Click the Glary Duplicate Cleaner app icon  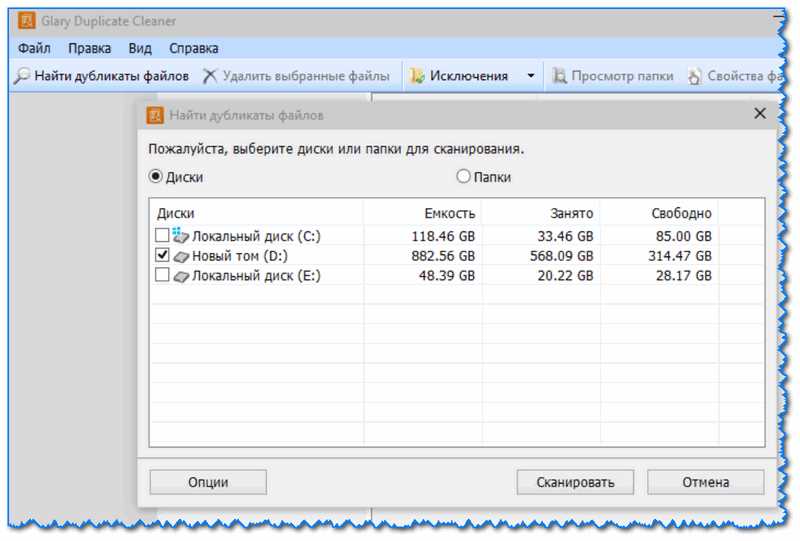pos(27,21)
